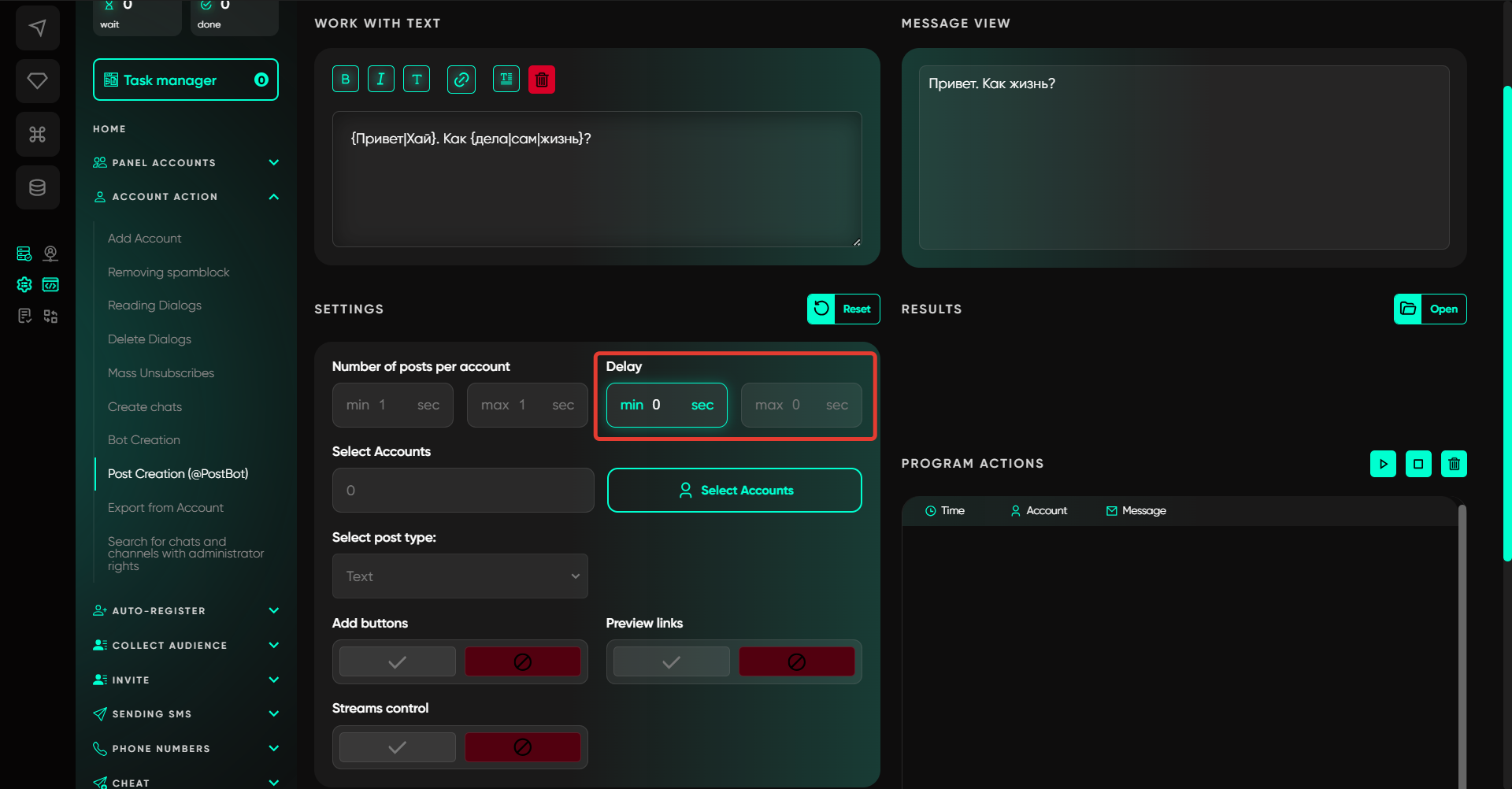1512x789 pixels.
Task: Enable Streams control with the checkmark
Action: click(398, 747)
